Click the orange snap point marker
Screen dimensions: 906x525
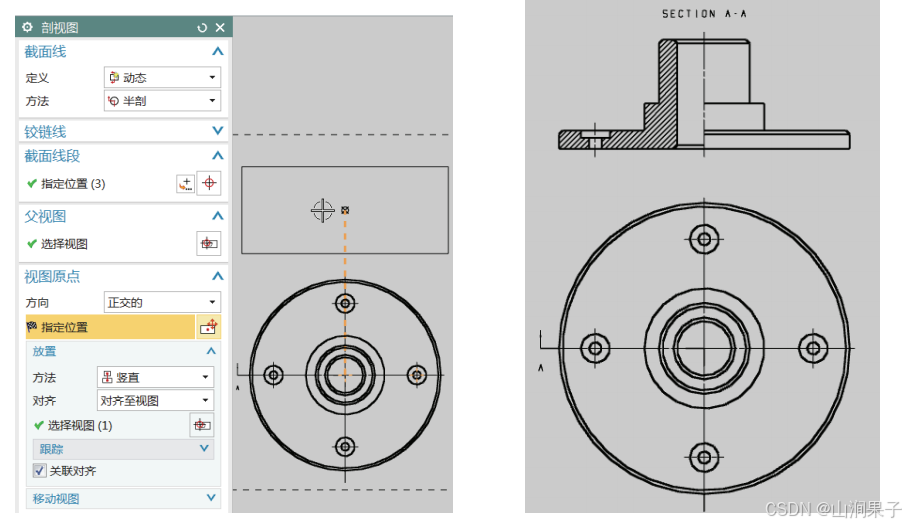tap(345, 210)
